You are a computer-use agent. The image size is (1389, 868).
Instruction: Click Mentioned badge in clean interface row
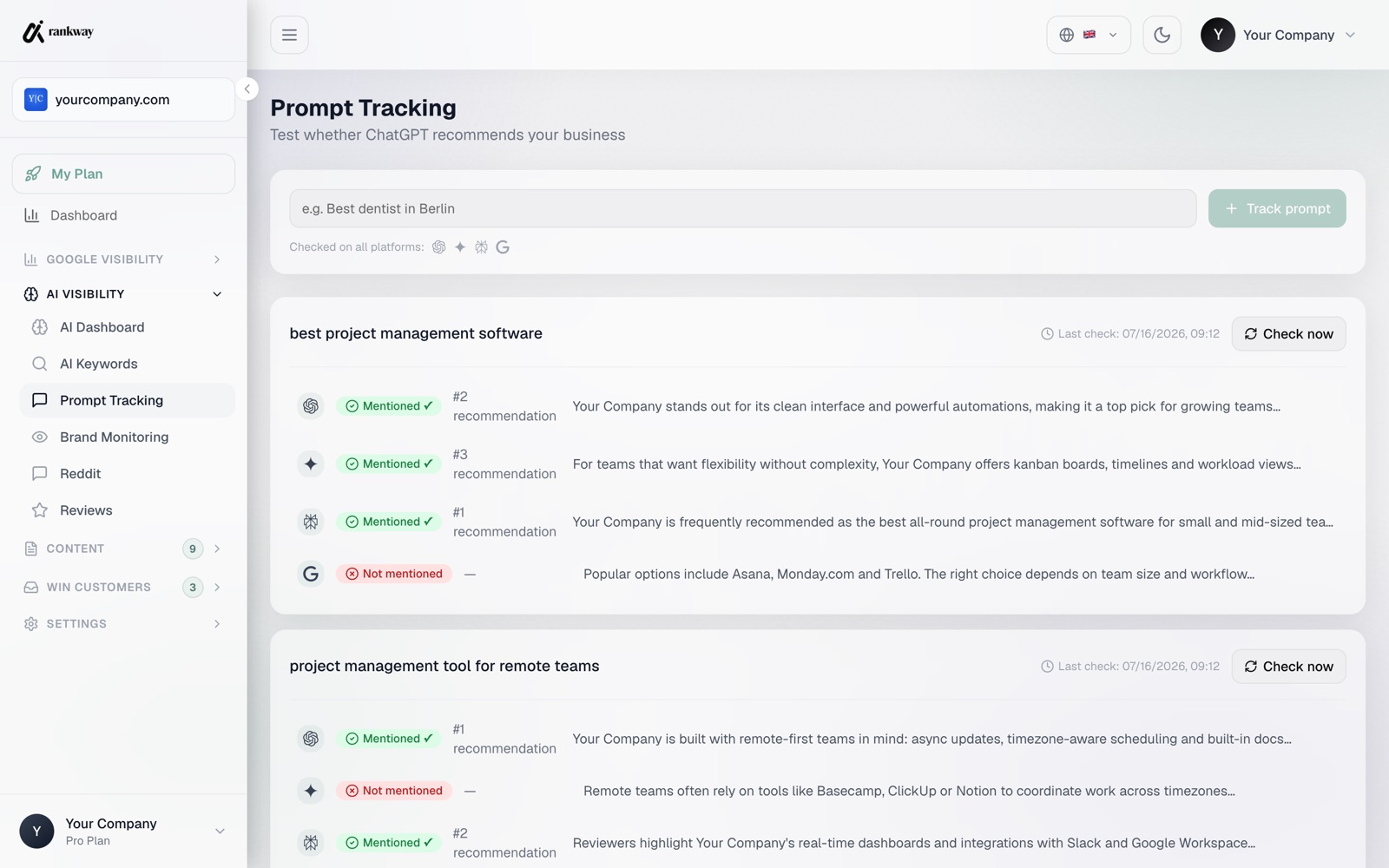click(389, 406)
